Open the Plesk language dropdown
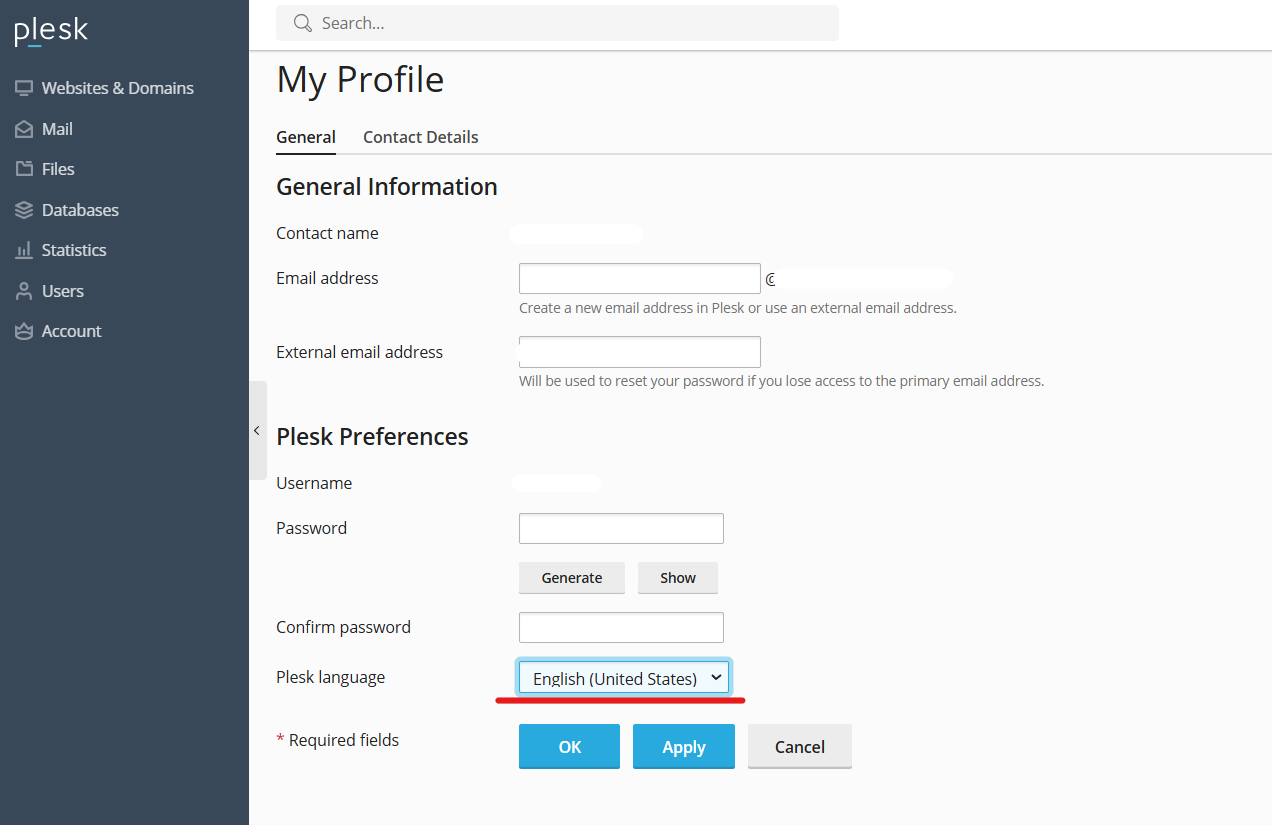 623,677
